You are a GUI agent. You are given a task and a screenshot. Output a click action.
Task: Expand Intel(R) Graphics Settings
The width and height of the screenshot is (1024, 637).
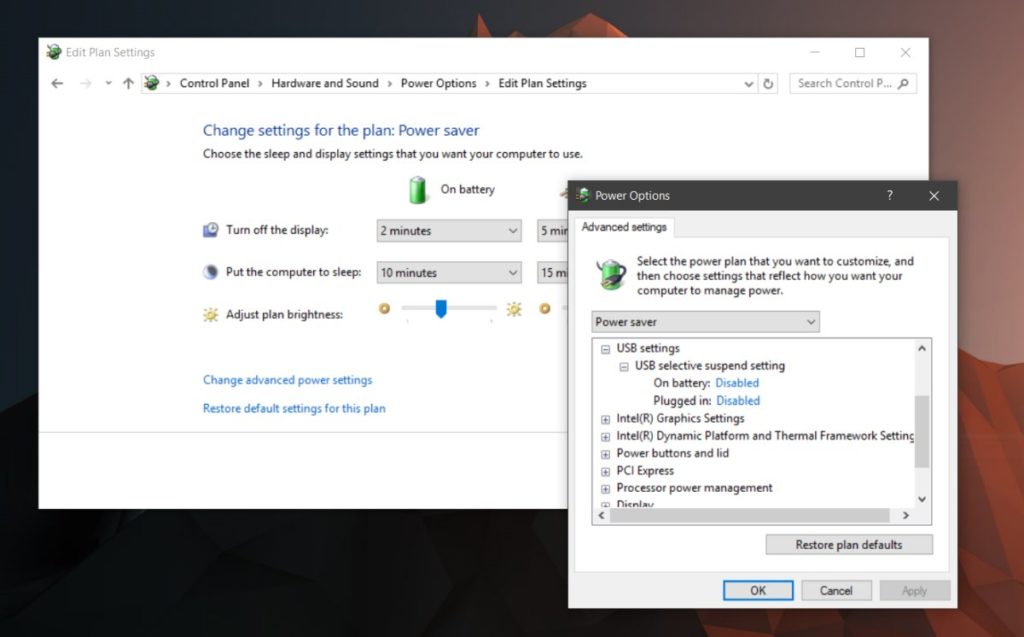coord(605,418)
